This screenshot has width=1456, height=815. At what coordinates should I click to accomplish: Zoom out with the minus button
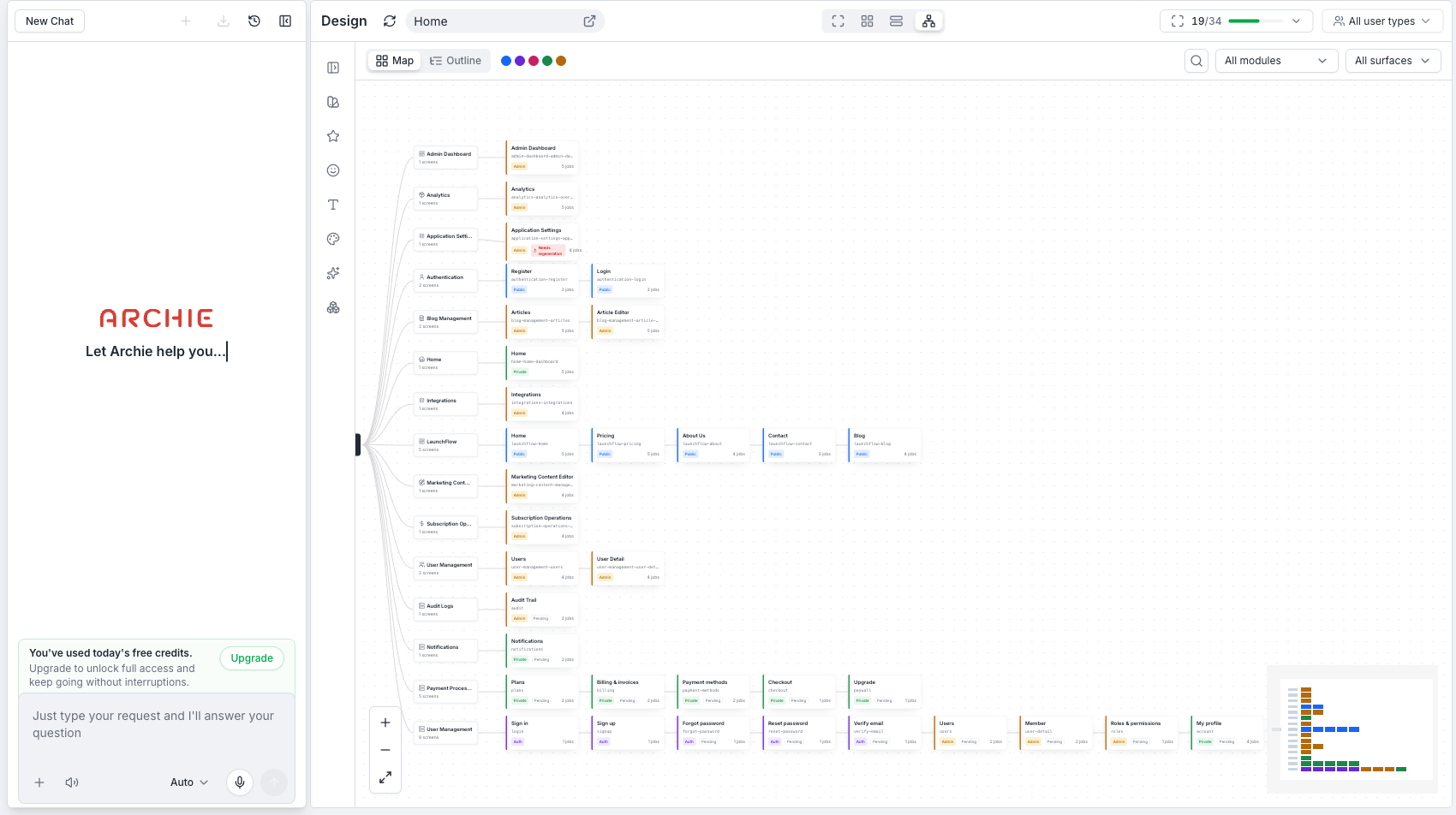(x=385, y=750)
